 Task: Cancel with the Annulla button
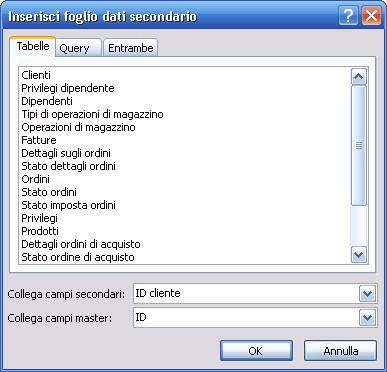(x=340, y=351)
